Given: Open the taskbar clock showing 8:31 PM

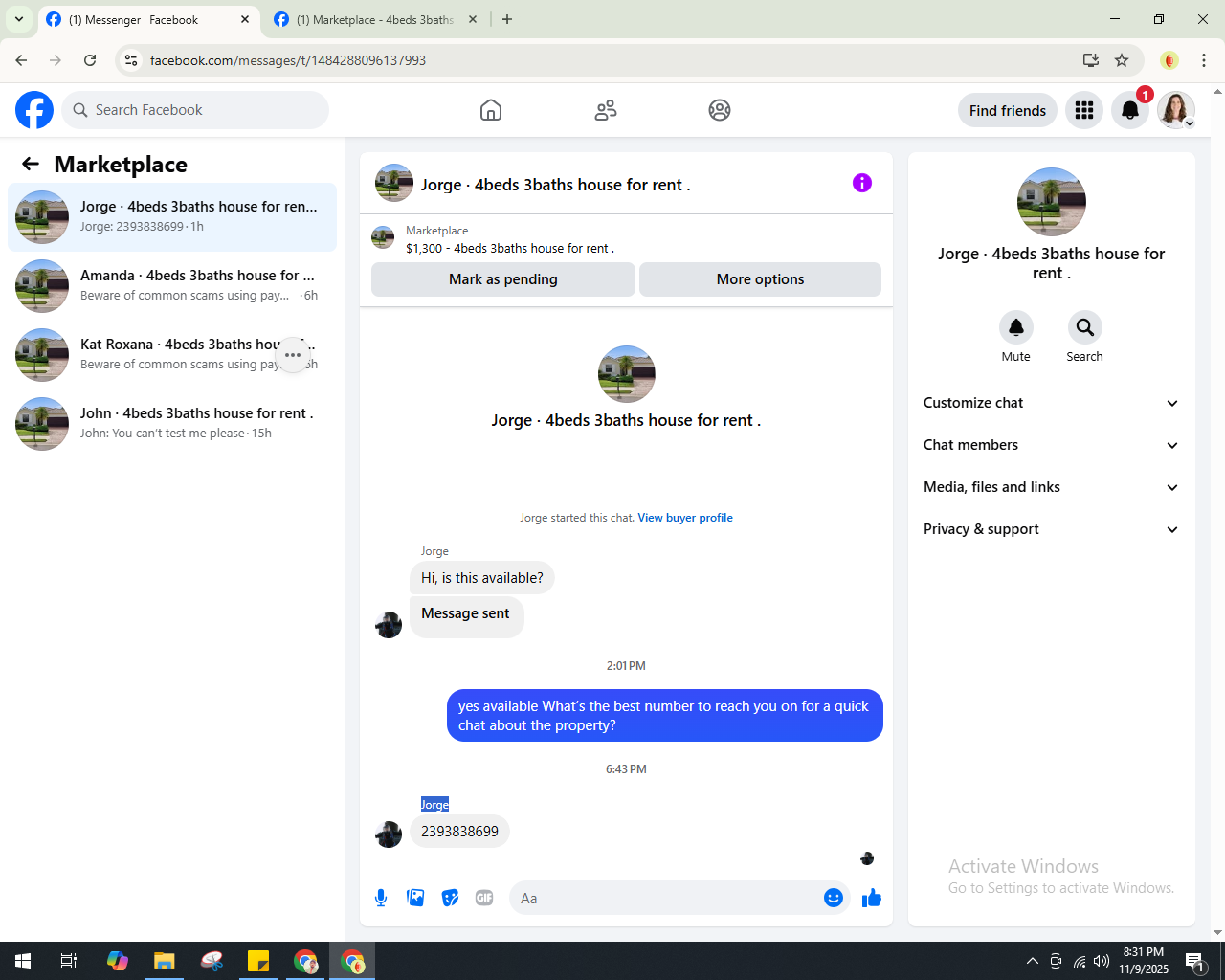Looking at the screenshot, I should [x=1144, y=961].
